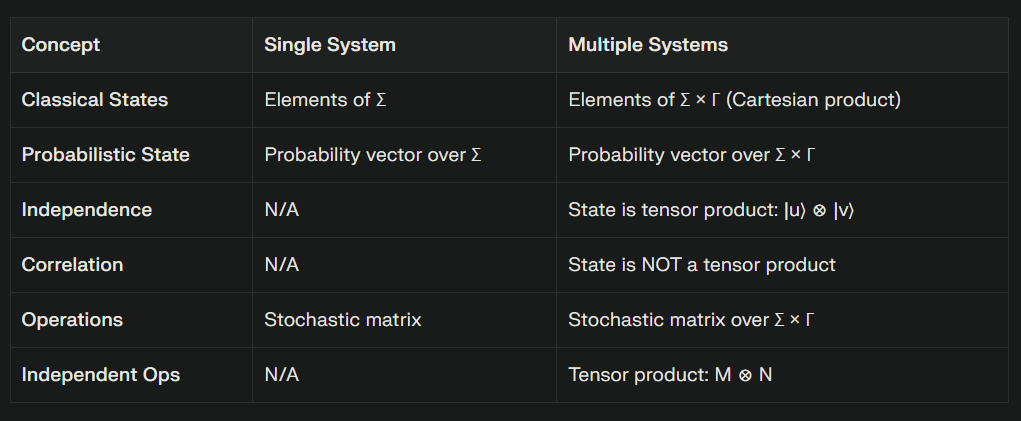Screen dimensions: 1021x421
Task: Click the Single System column header
Action: pos(329,45)
